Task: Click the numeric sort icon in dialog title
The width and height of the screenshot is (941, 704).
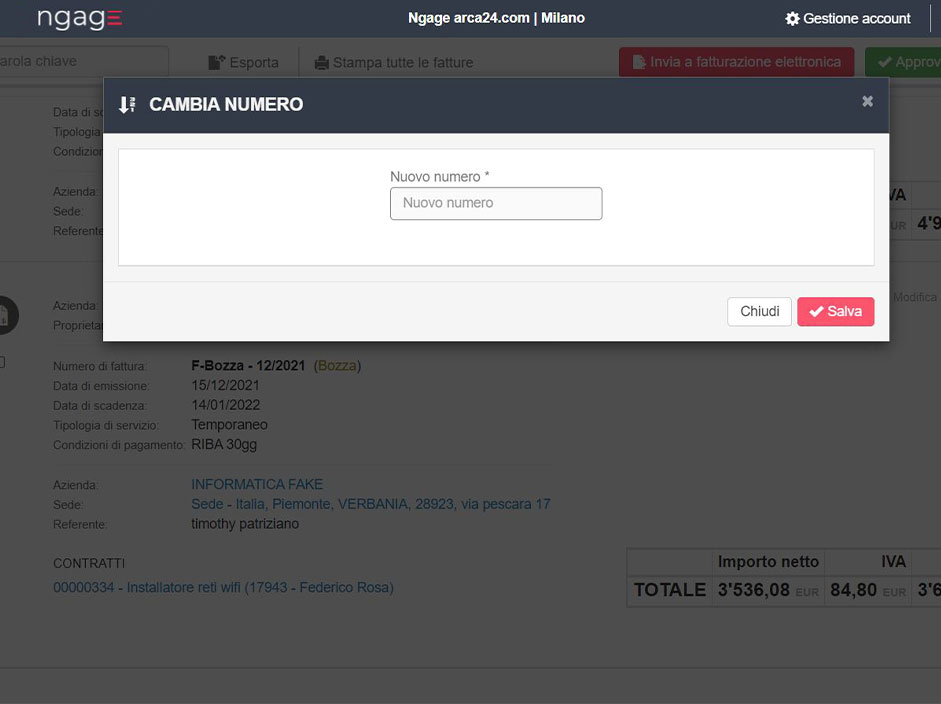Action: (127, 105)
